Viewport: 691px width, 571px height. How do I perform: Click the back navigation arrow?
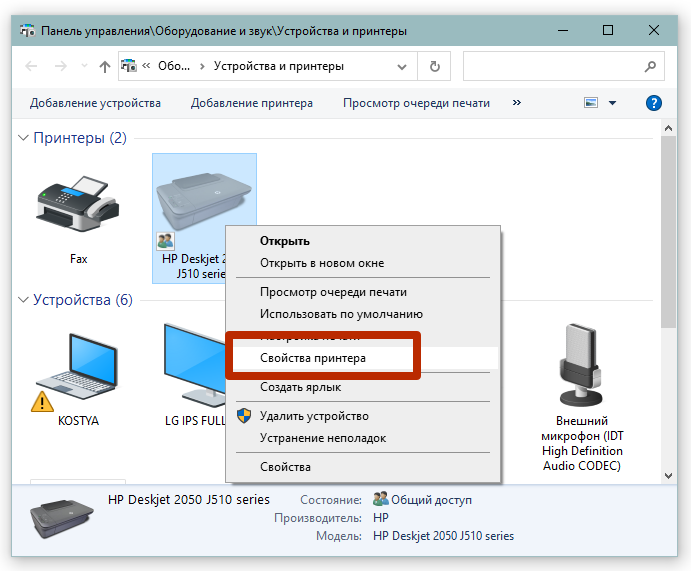(x=31, y=66)
